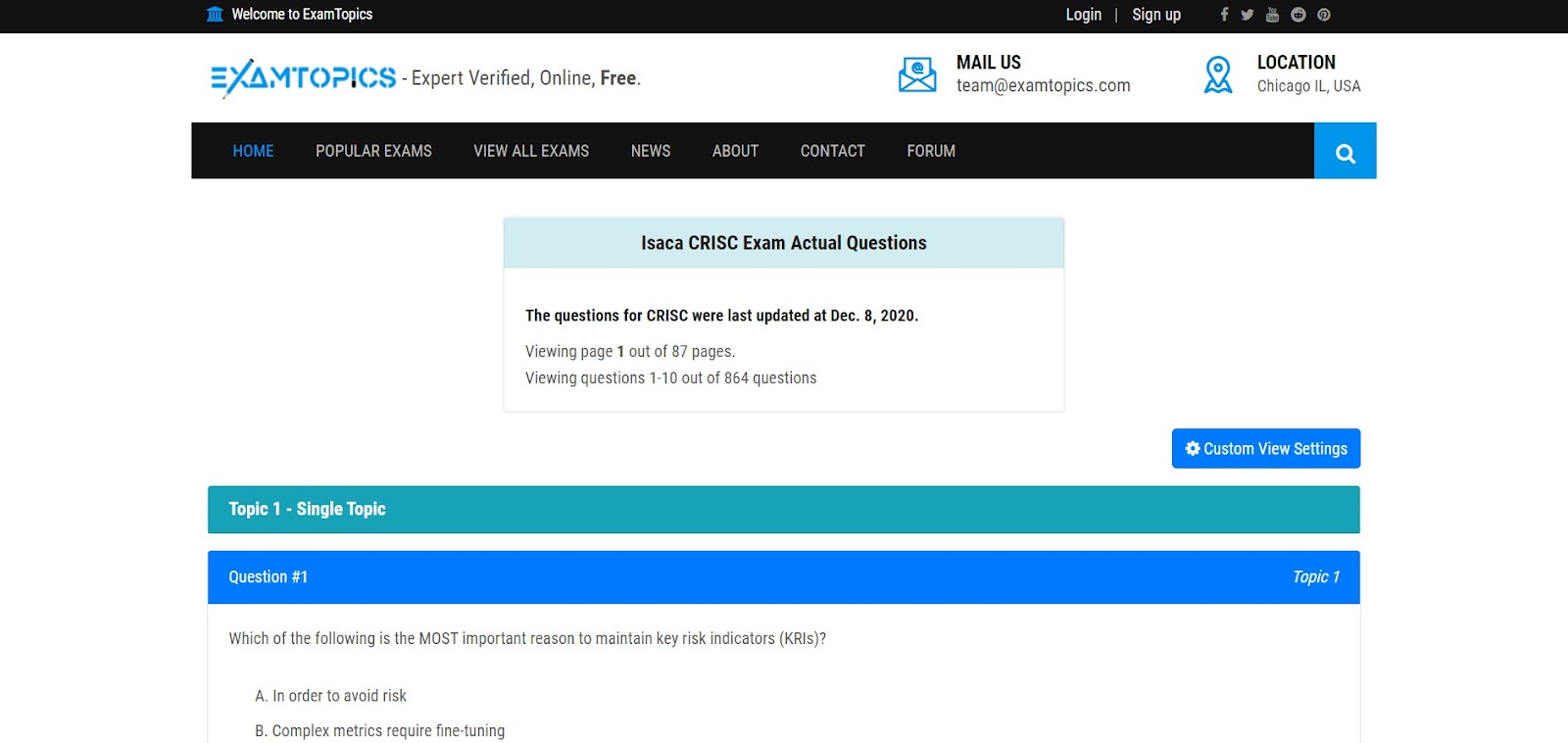
Task: Click the Topic 1 - Single Topic bar
Action: [784, 510]
